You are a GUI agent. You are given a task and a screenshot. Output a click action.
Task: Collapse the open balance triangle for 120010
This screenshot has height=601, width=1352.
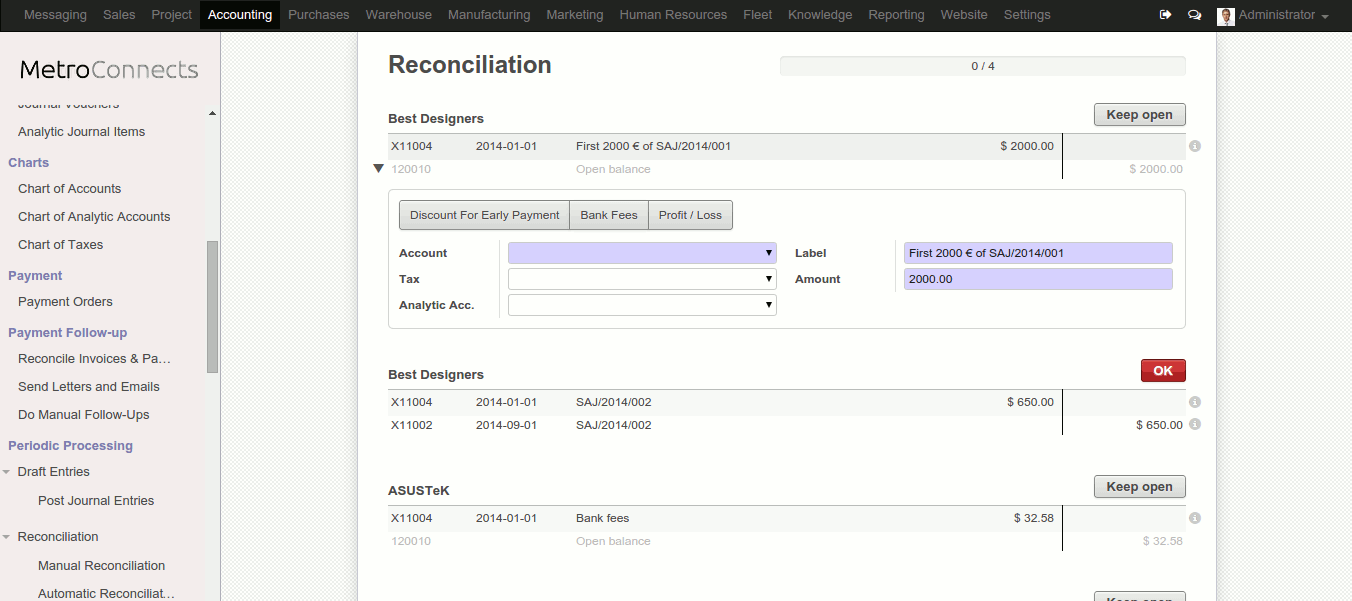click(378, 169)
